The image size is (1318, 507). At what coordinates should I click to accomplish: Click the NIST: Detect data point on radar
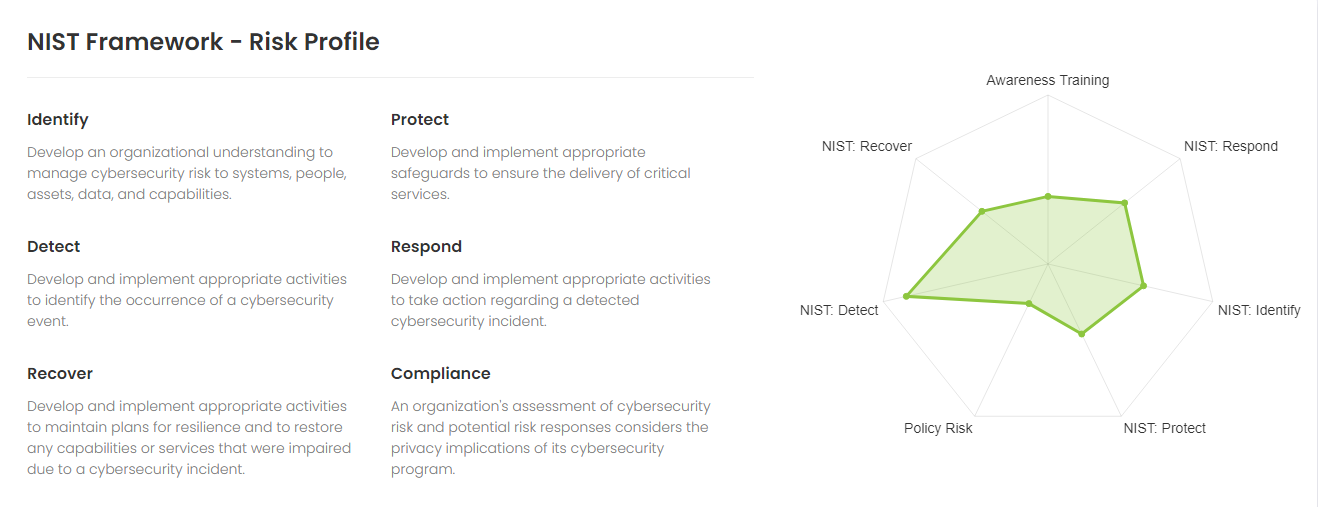906,296
